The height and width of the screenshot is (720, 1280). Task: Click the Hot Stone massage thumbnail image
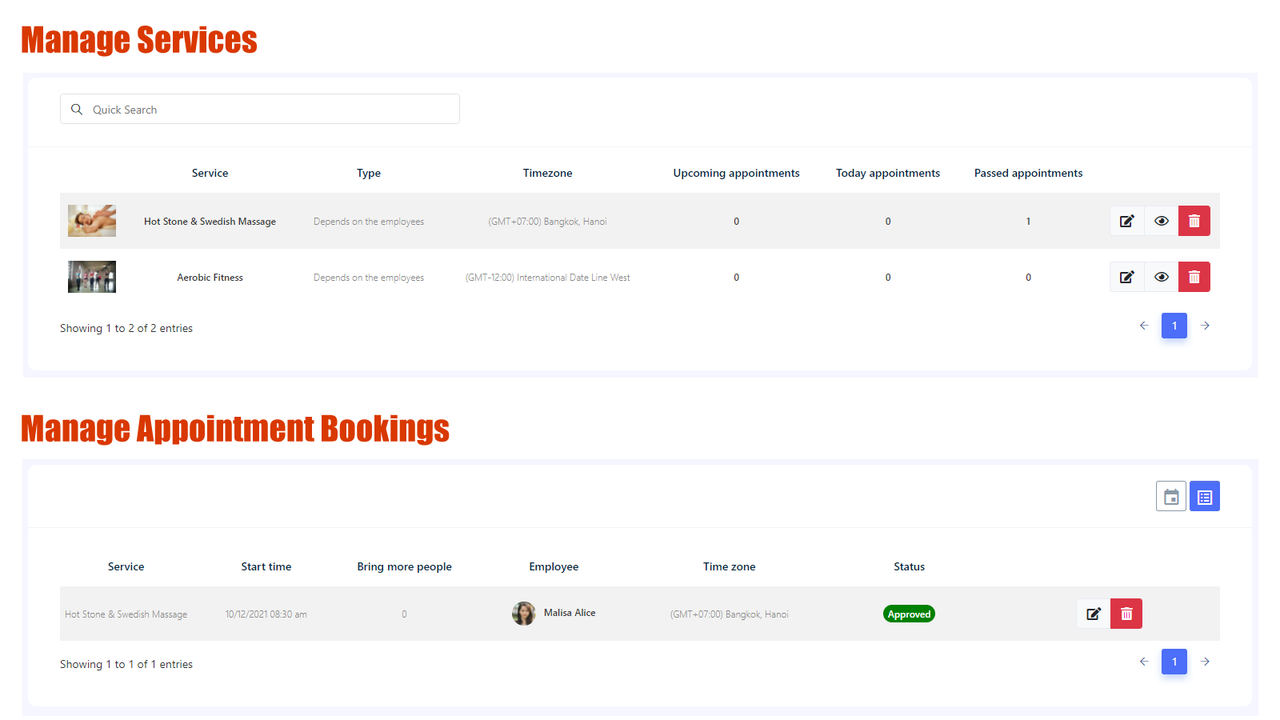point(91,220)
